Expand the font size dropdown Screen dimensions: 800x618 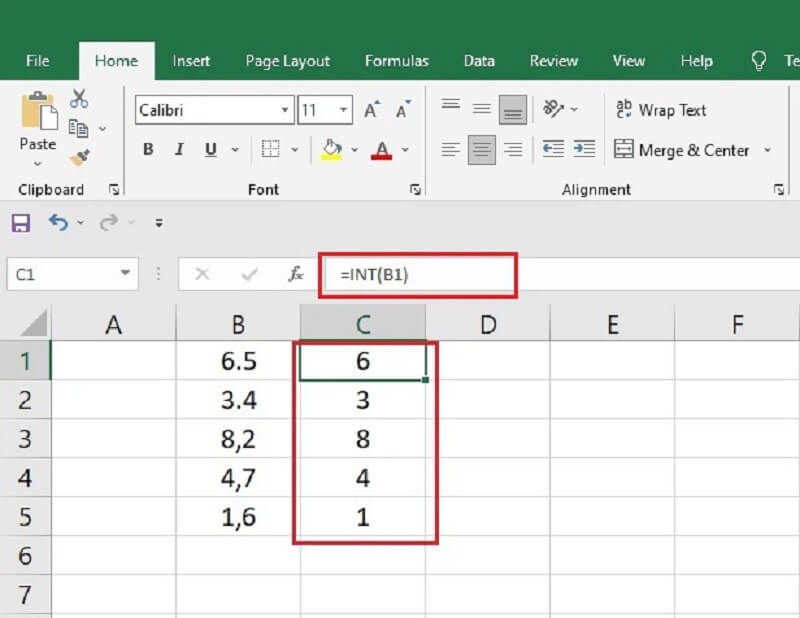point(345,110)
